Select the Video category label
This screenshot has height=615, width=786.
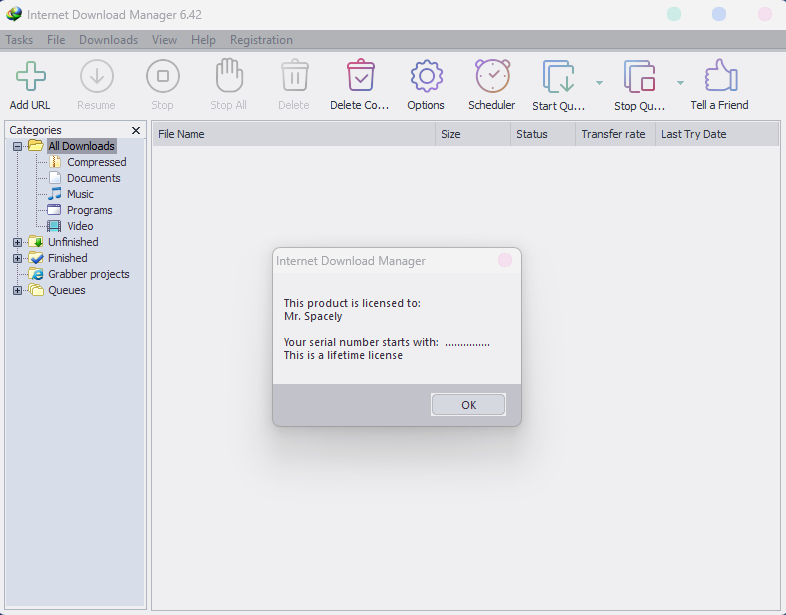pyautogui.click(x=80, y=226)
